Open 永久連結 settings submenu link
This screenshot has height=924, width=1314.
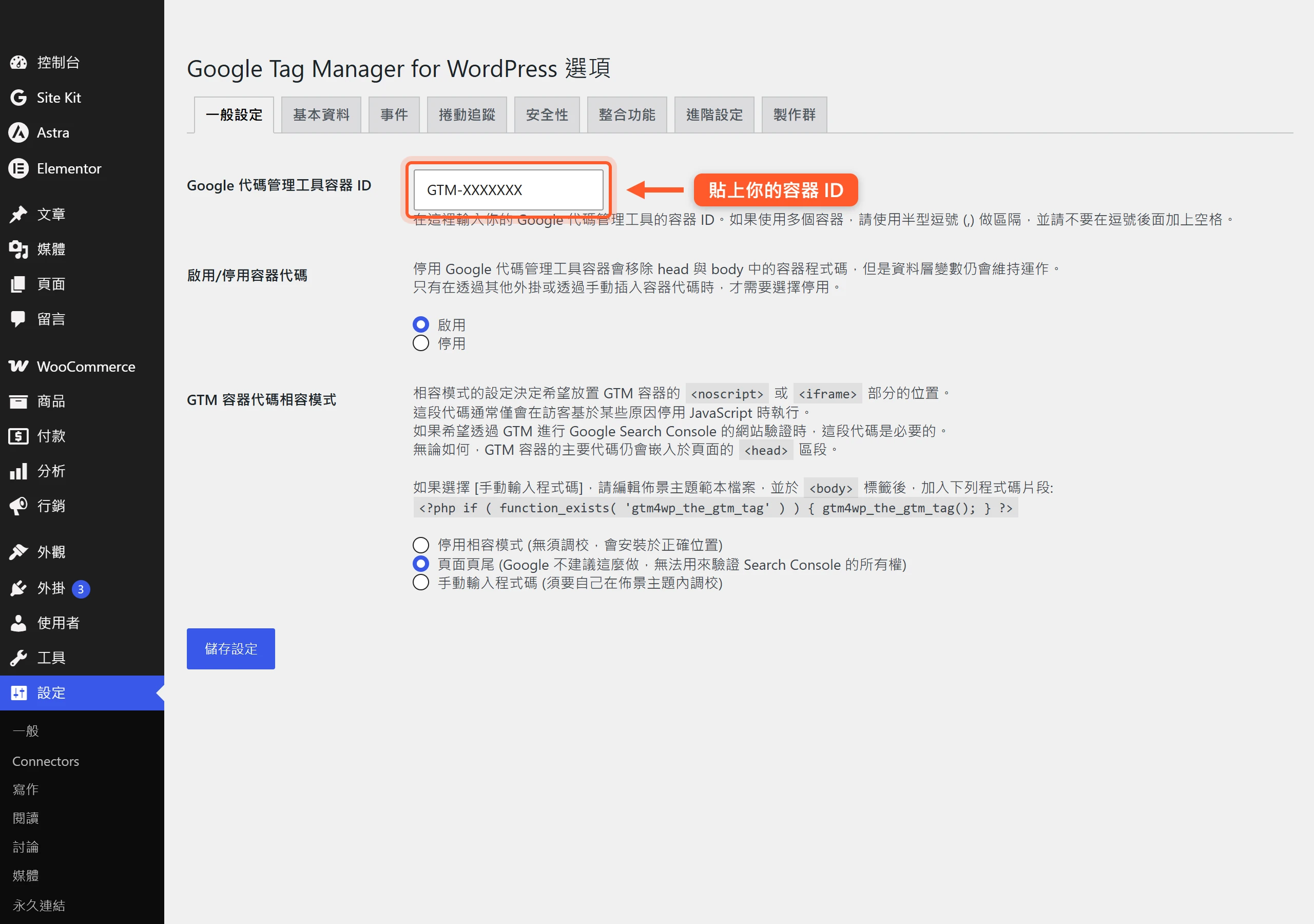click(38, 905)
